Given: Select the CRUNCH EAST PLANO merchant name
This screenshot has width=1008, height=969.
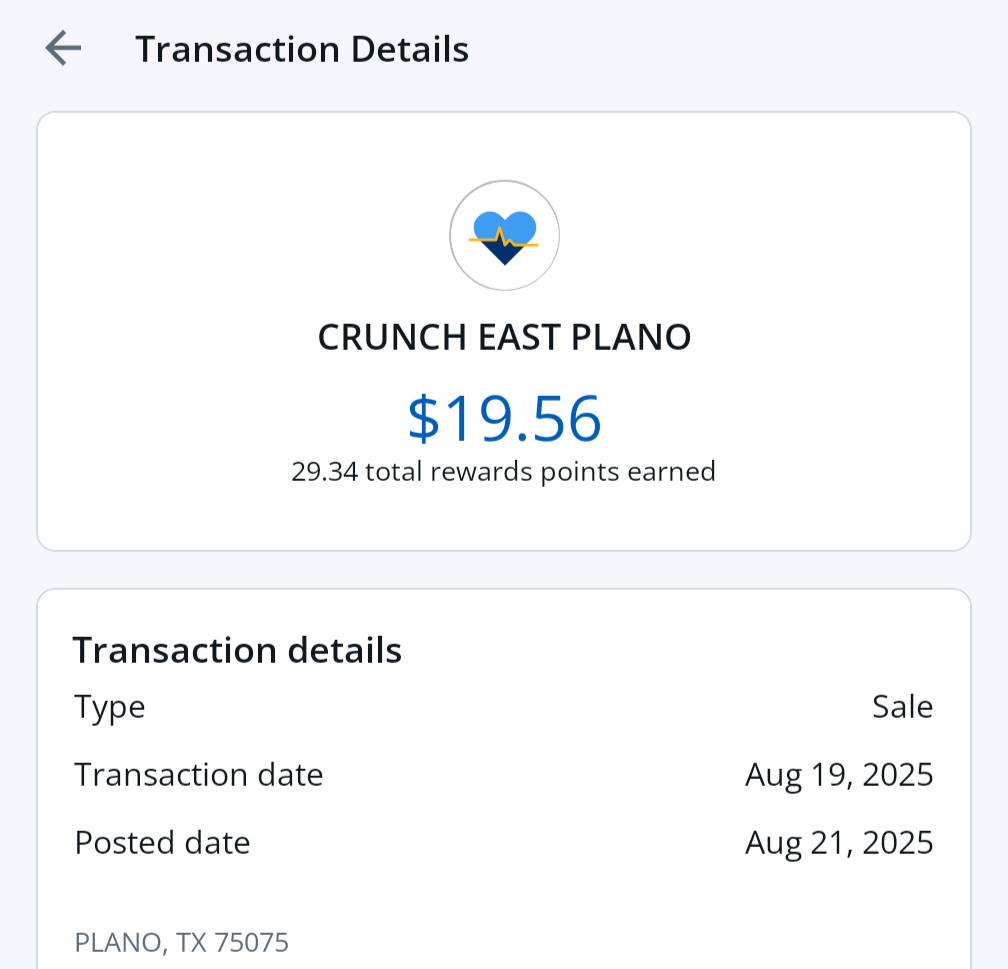Looking at the screenshot, I should (x=504, y=338).
